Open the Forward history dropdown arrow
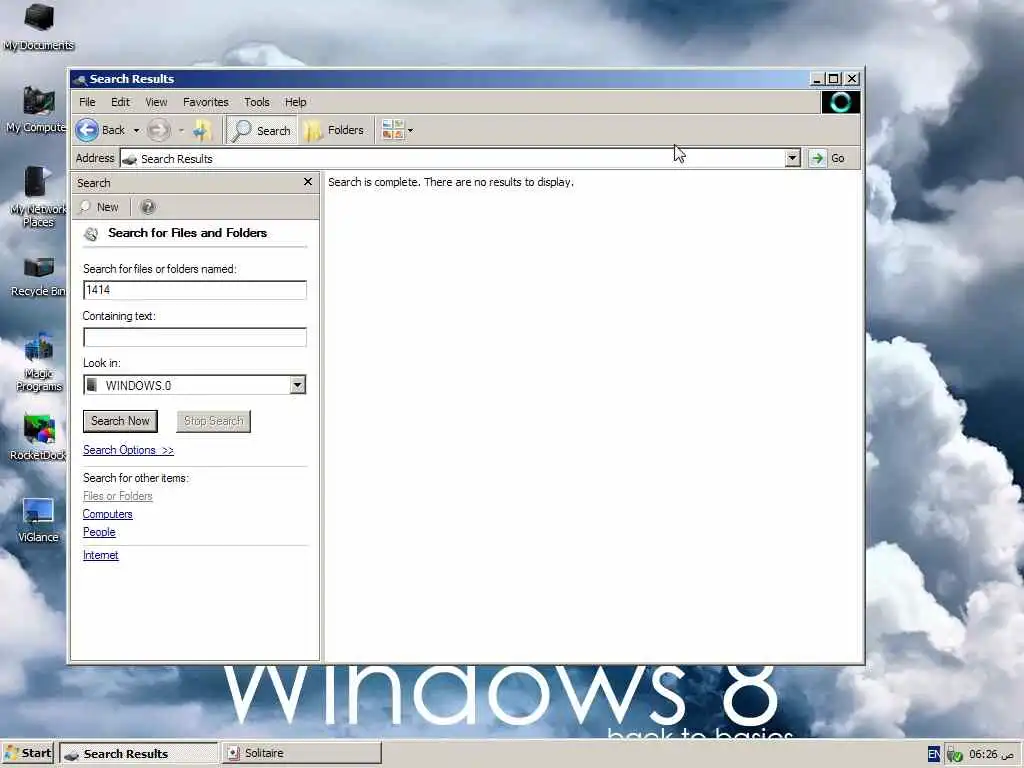Screen dimensions: 1024x768 [181, 130]
